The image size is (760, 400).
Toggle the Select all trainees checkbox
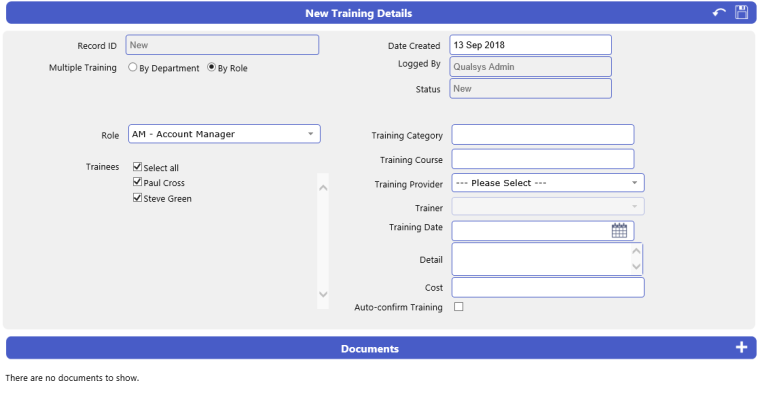click(137, 167)
